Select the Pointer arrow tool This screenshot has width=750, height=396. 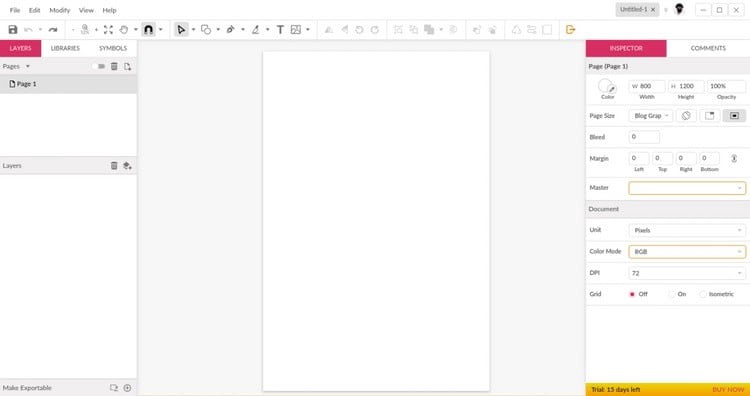pos(181,30)
